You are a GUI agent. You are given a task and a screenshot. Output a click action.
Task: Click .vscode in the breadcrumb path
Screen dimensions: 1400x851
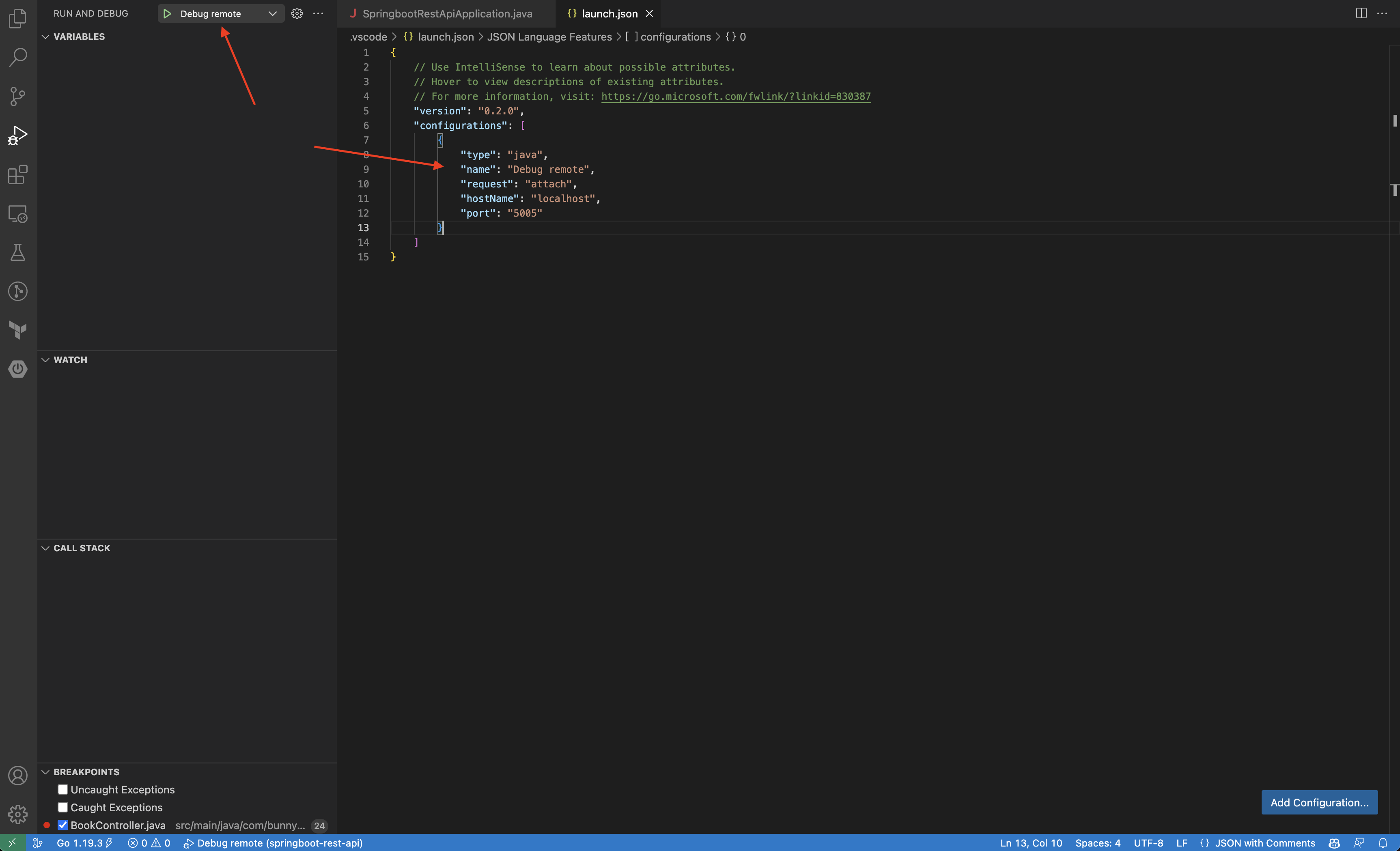368,37
